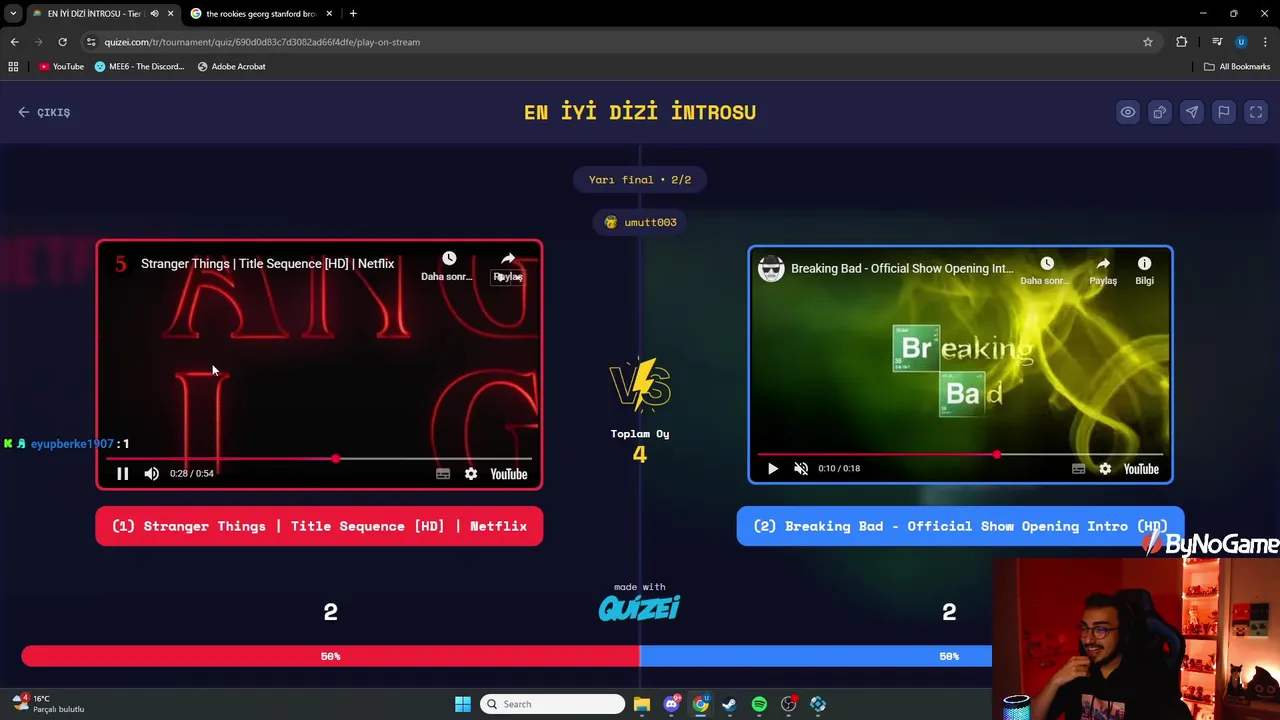Open the apps grid in bookmarks bar
Screen dimensions: 1280x720
click(13, 67)
